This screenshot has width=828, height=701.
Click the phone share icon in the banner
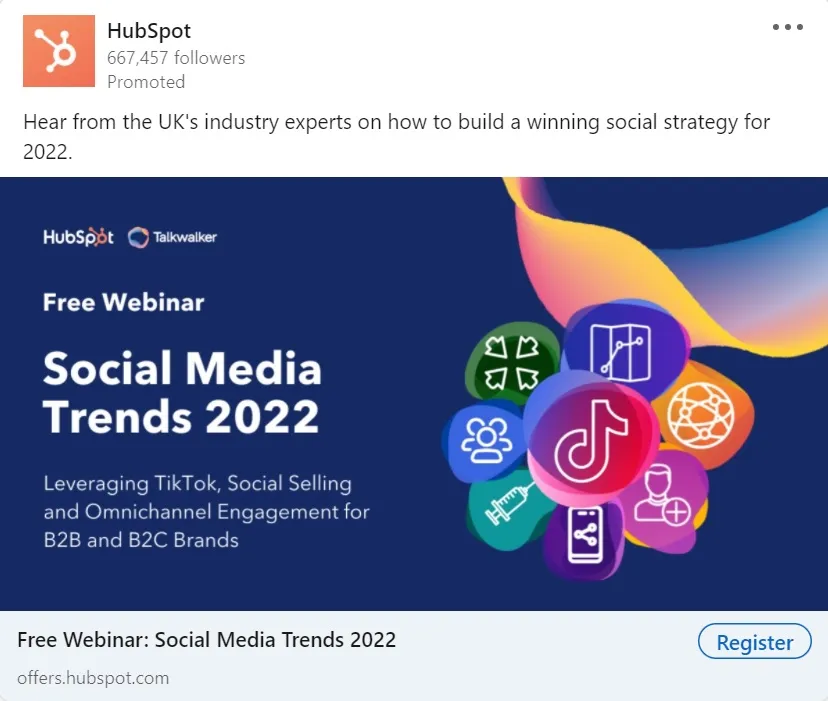click(585, 535)
